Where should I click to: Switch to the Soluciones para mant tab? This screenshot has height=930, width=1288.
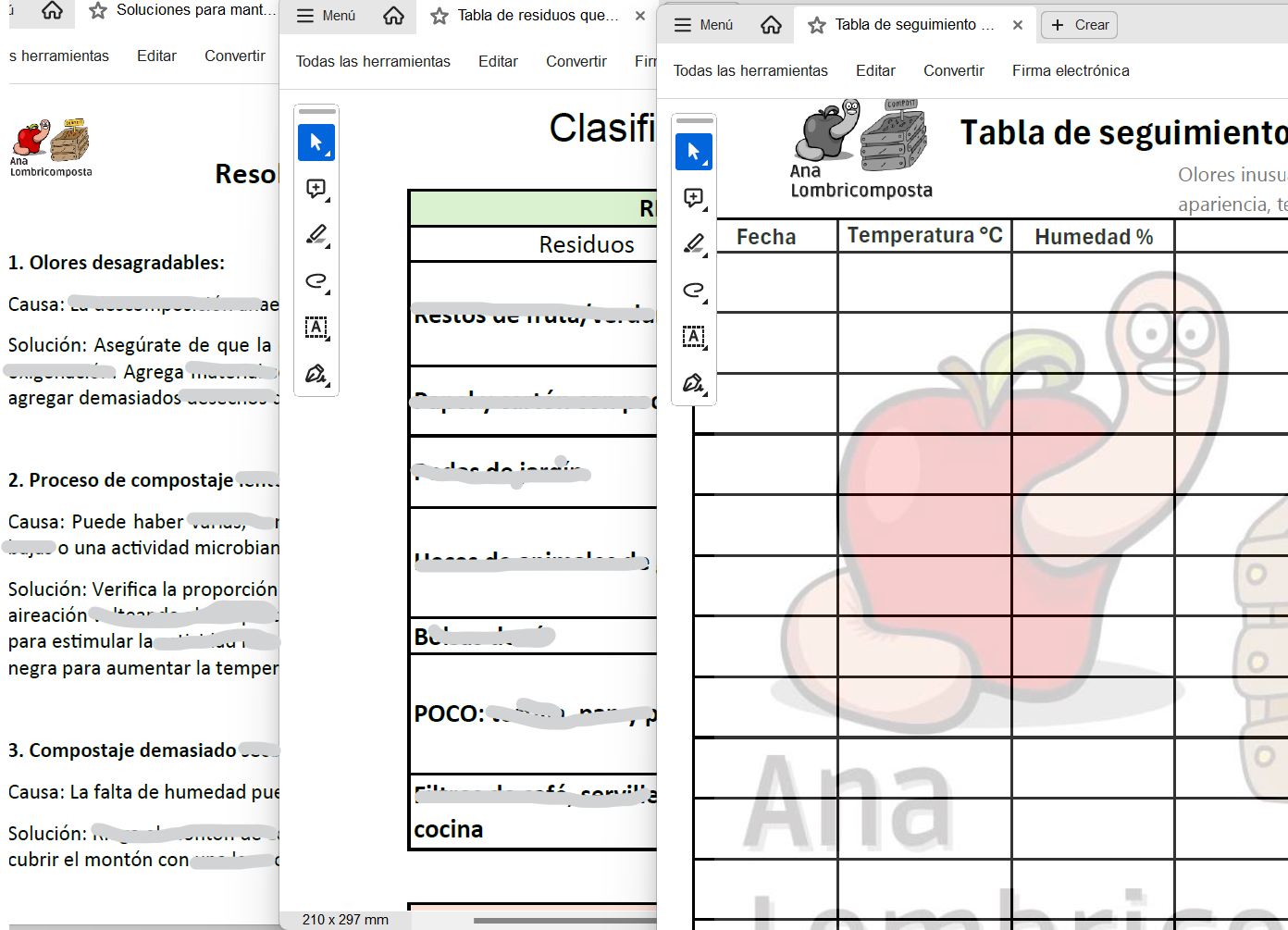pos(196,10)
